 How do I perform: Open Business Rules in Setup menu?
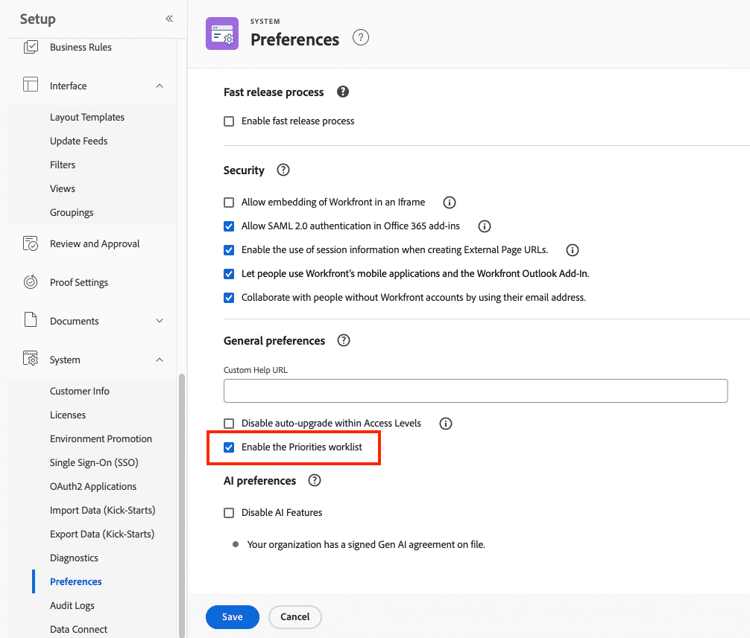click(x=81, y=47)
